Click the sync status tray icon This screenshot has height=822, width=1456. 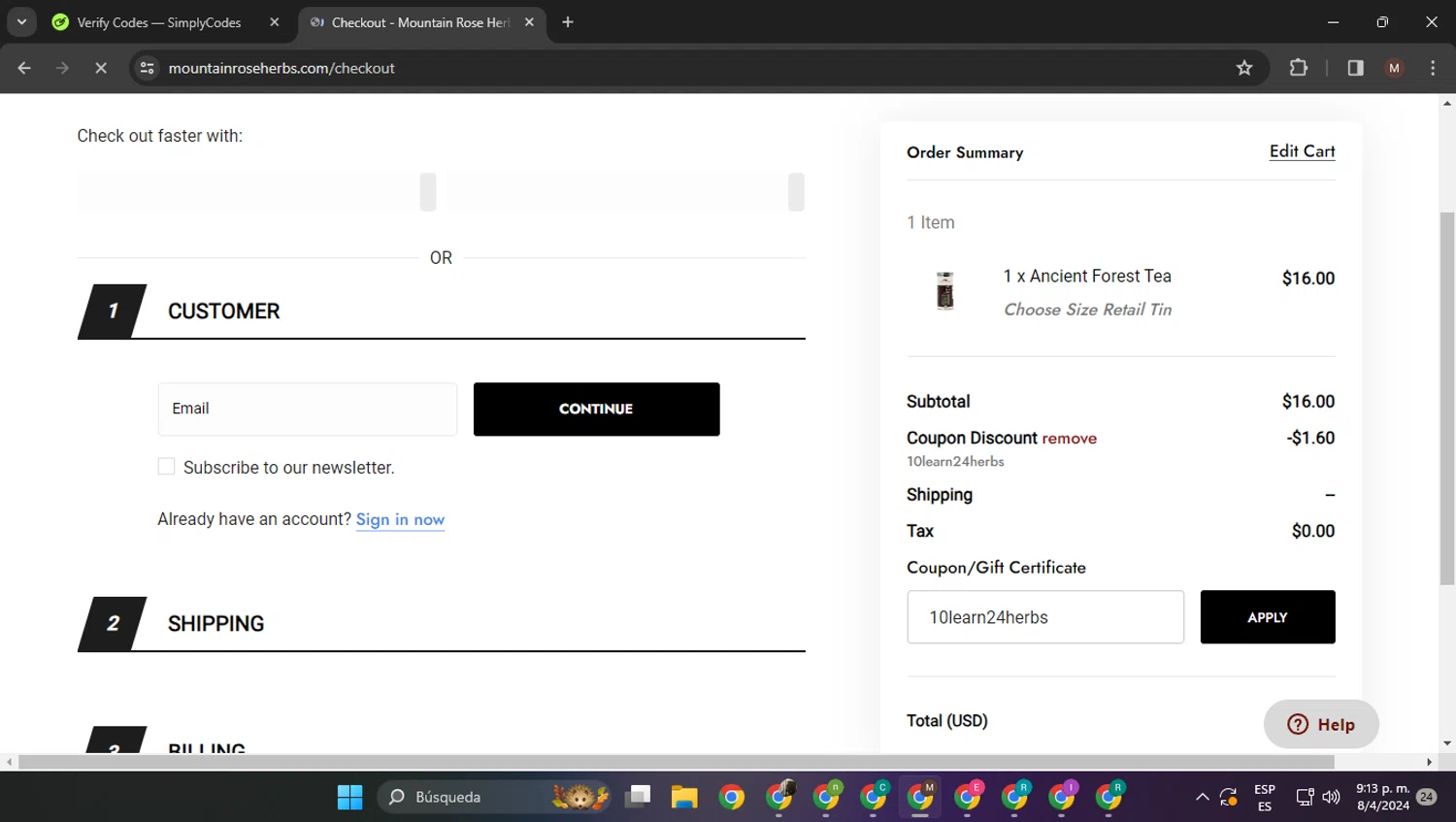[x=1229, y=797]
